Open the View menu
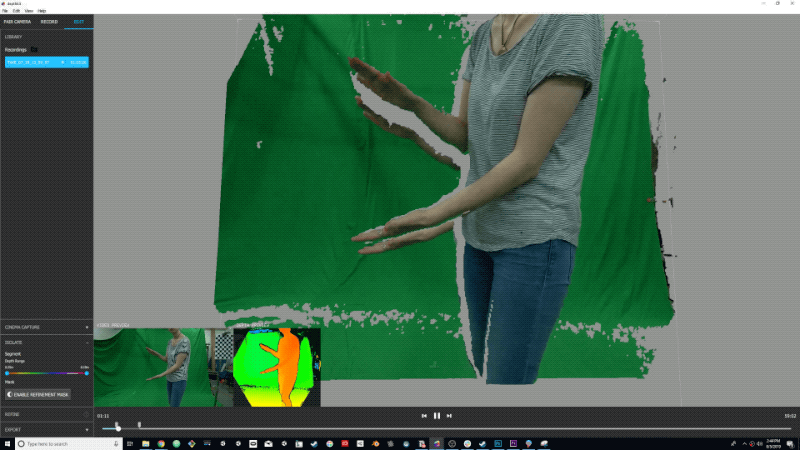This screenshot has height=450, width=800. pos(28,10)
